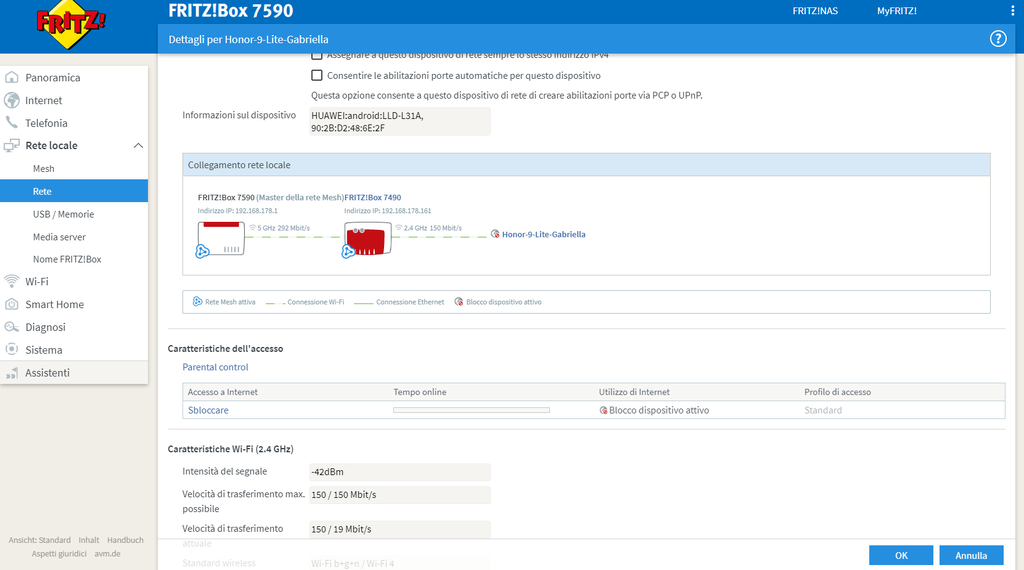Viewport: 1024px width, 570px height.
Task: Click the 150 / 19 Mbit/s field
Action: coord(400,530)
